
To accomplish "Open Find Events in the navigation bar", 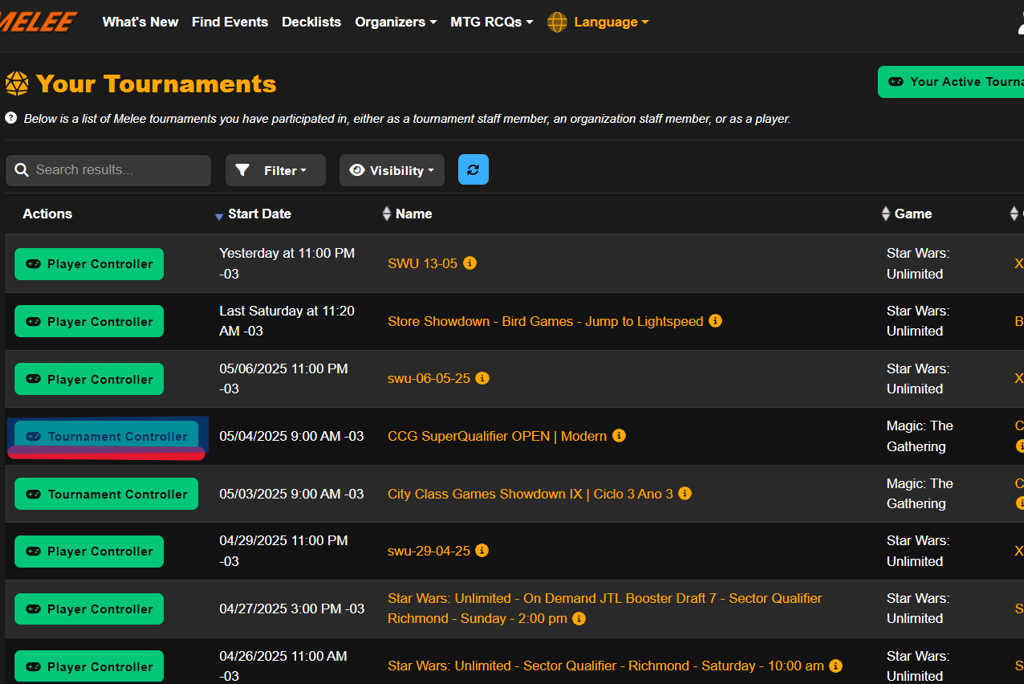I will [x=230, y=22].
